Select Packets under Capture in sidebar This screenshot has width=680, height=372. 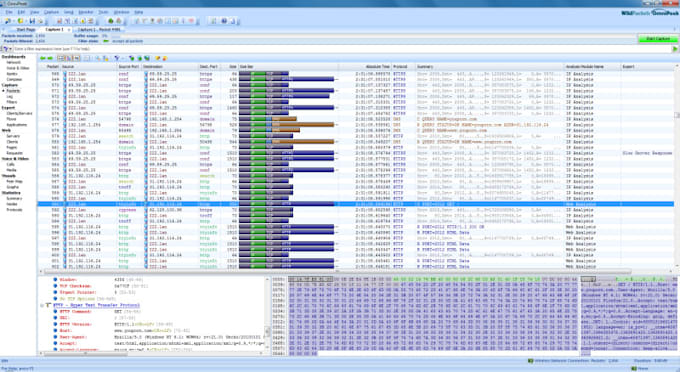13,91
